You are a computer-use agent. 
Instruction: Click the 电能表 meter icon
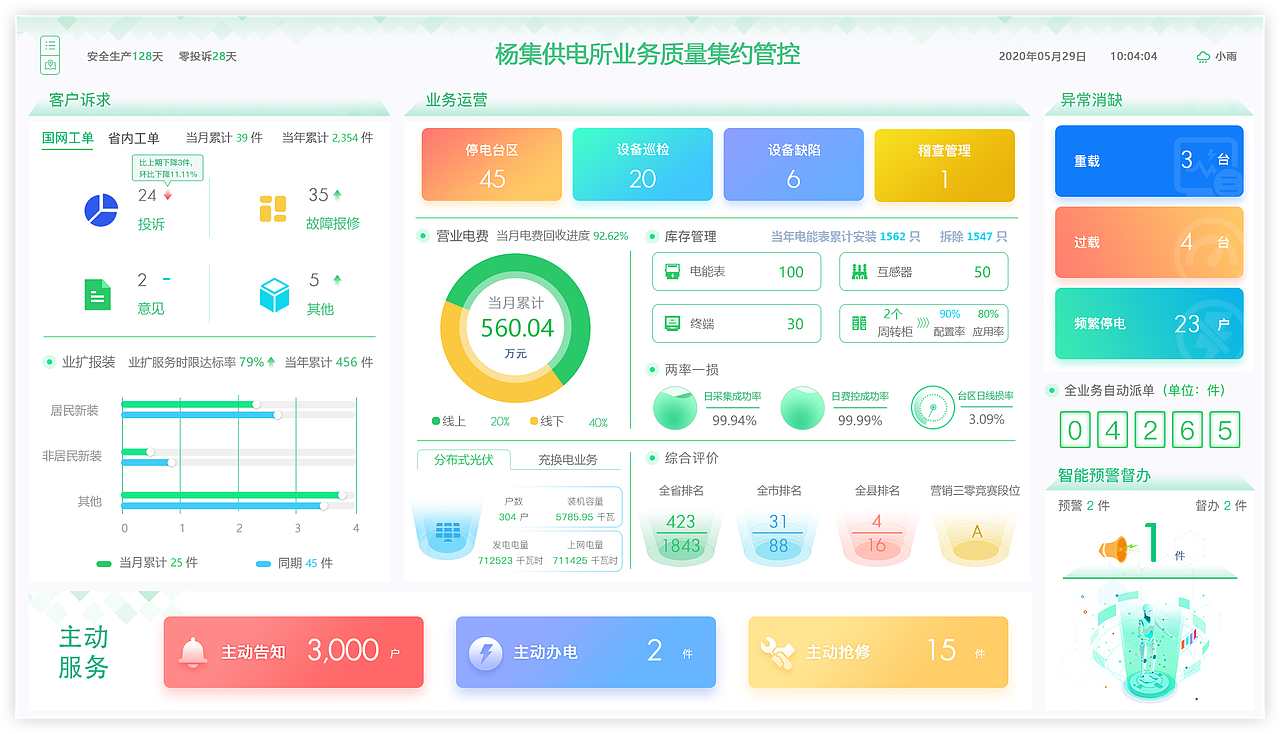tap(672, 272)
